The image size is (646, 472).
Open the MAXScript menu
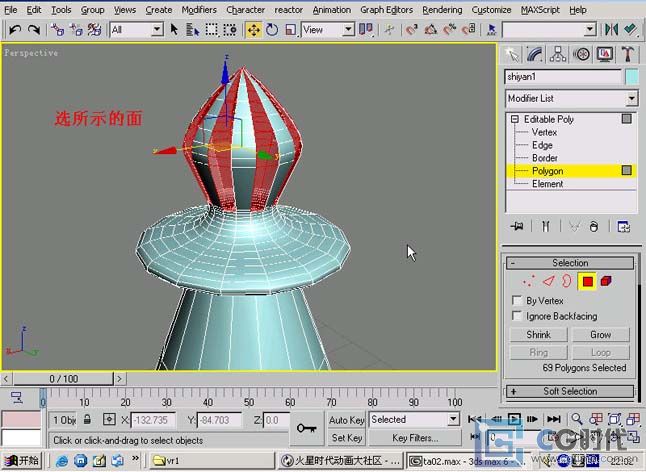[x=540, y=9]
